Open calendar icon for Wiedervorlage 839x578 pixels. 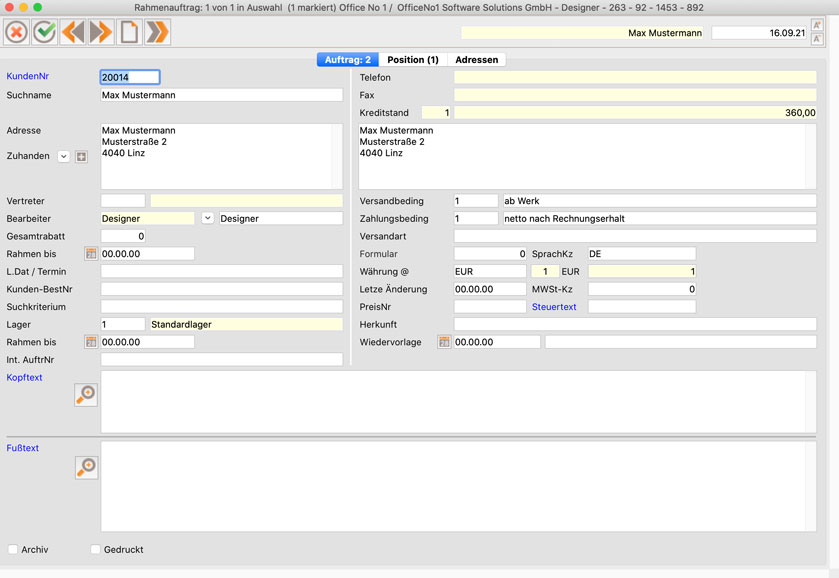(x=444, y=342)
